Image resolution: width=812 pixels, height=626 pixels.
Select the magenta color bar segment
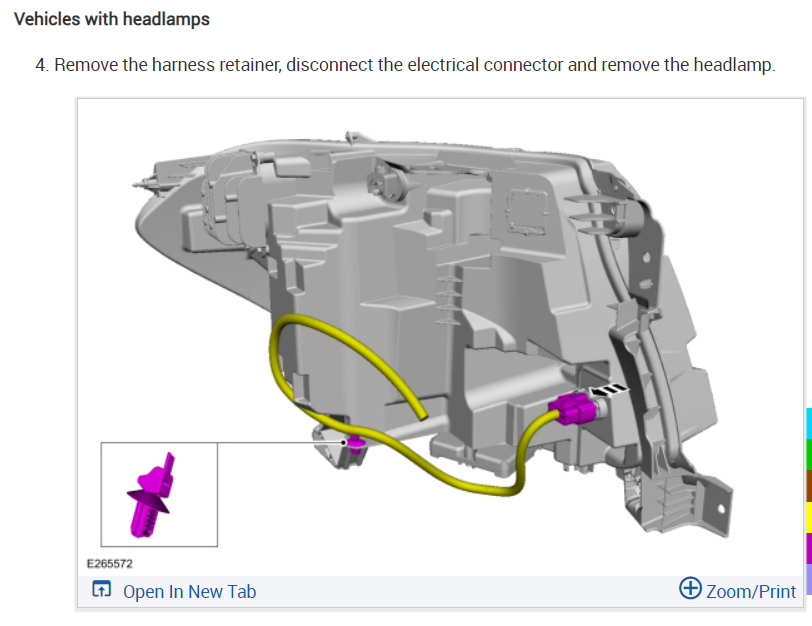809,548
